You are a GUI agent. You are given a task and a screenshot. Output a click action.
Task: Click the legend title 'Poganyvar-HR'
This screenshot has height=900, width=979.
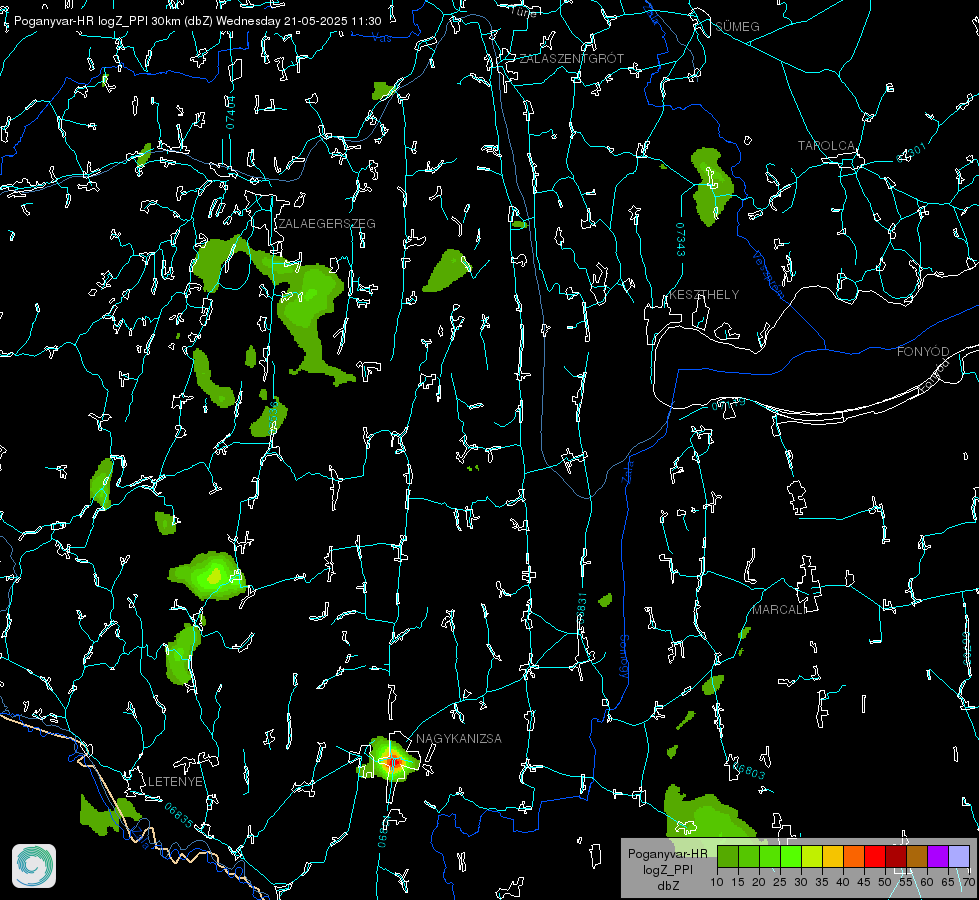click(667, 854)
